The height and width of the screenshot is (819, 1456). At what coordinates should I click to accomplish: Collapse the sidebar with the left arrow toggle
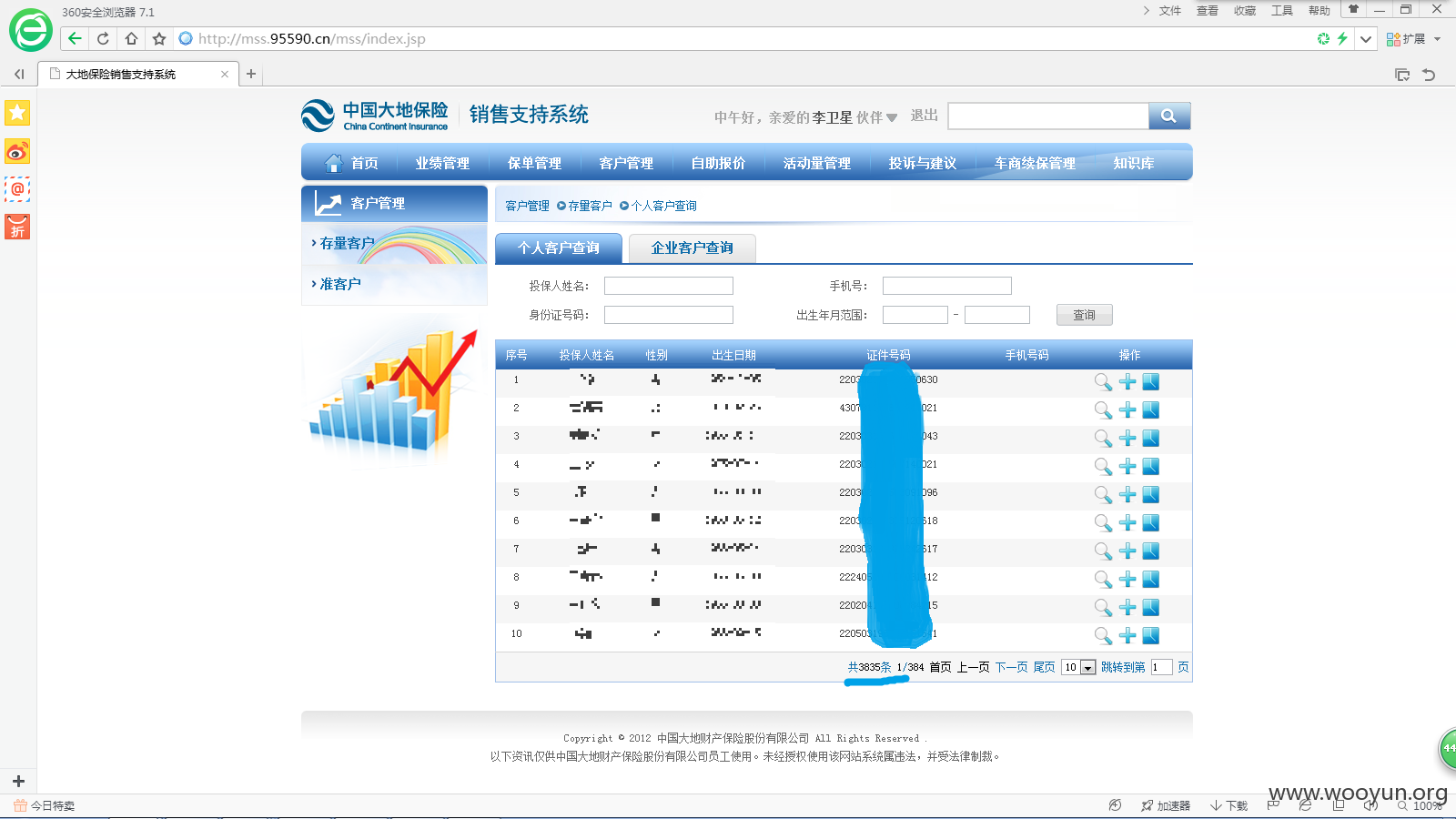pyautogui.click(x=19, y=75)
